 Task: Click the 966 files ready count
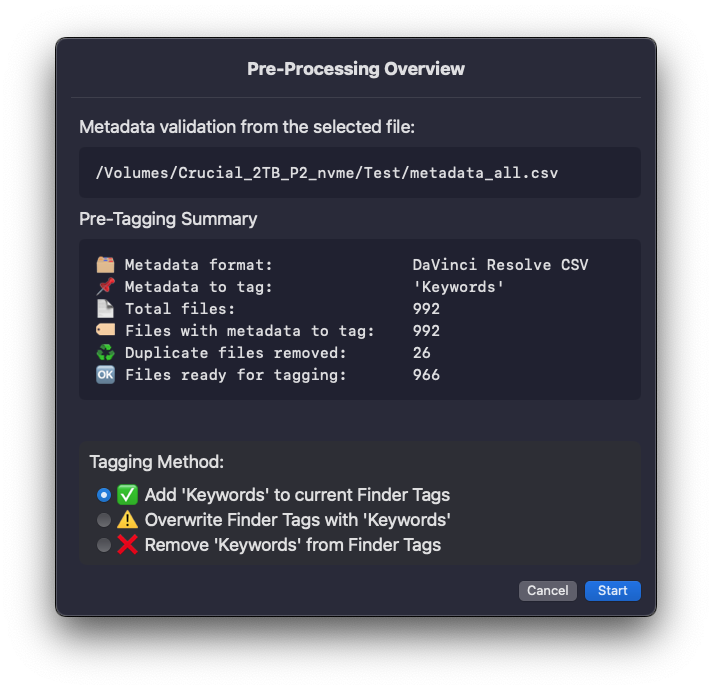pos(426,375)
